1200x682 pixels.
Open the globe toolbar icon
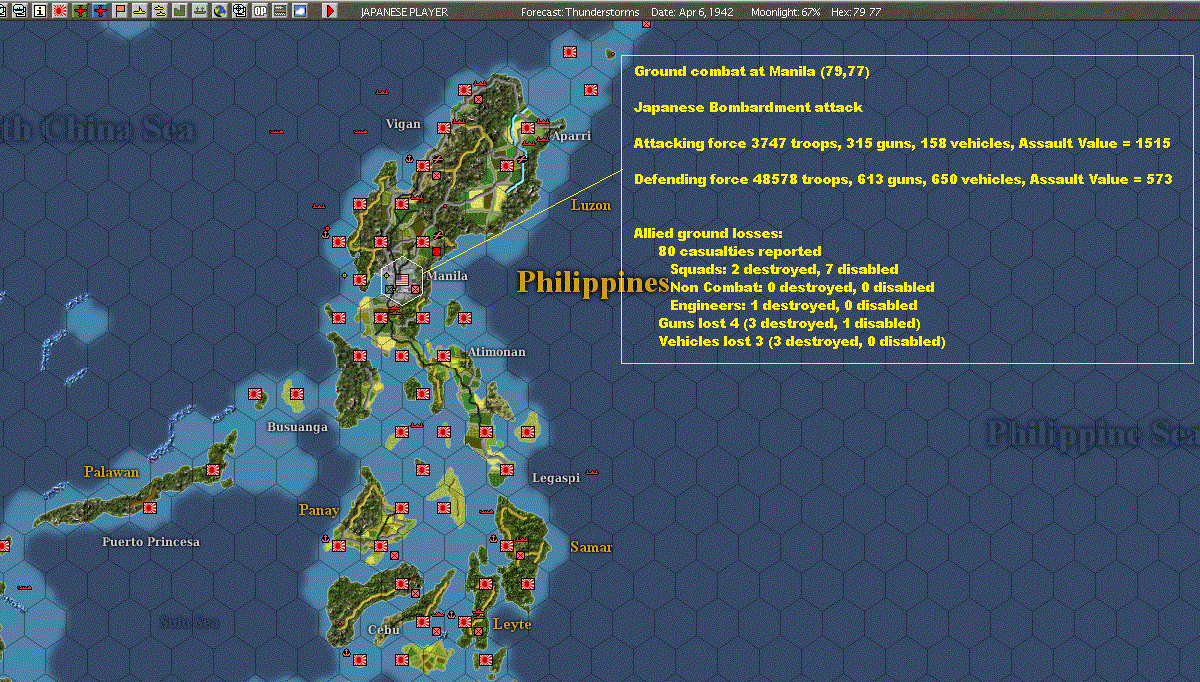[x=219, y=11]
